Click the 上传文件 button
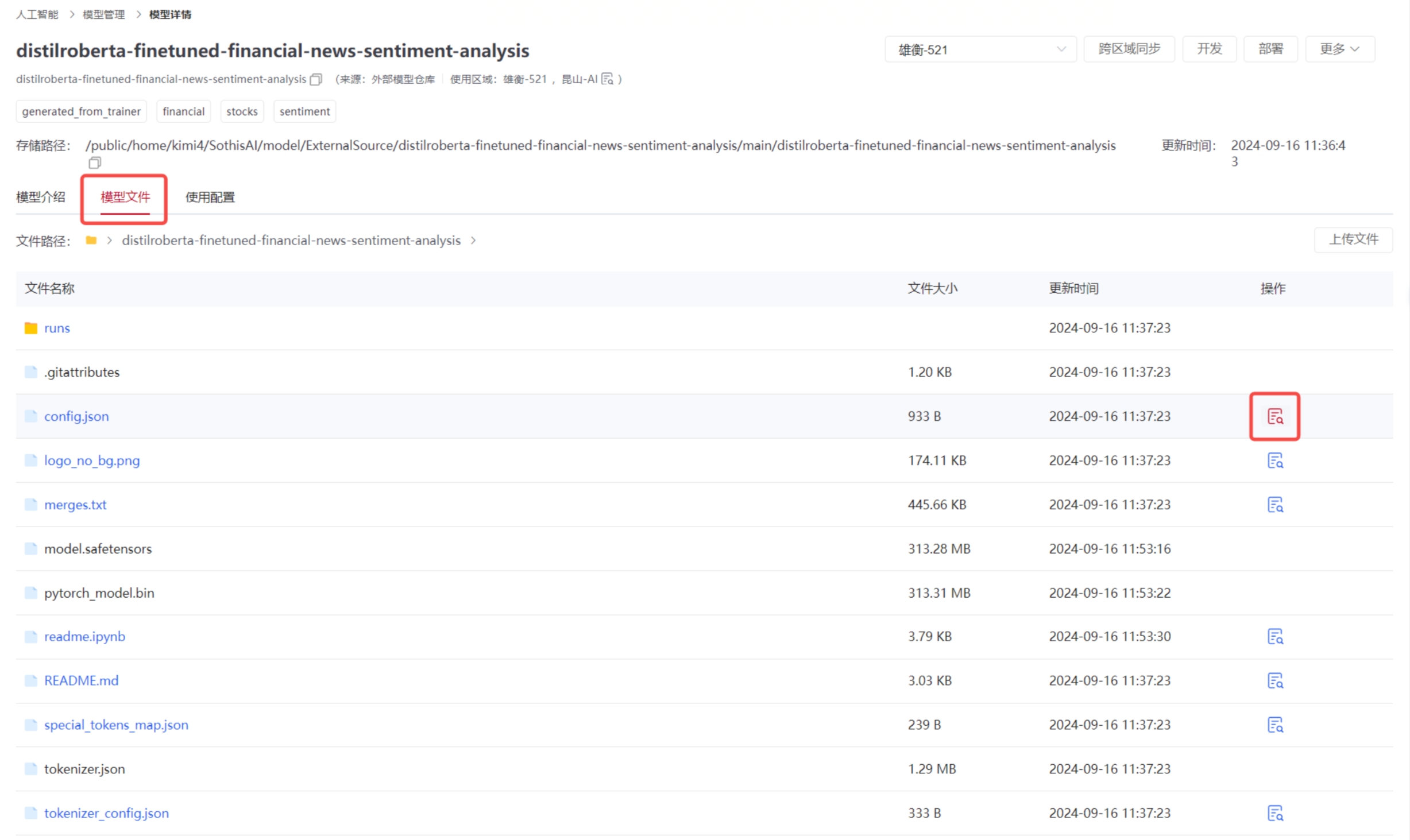This screenshot has height=840, width=1410. tap(1353, 239)
